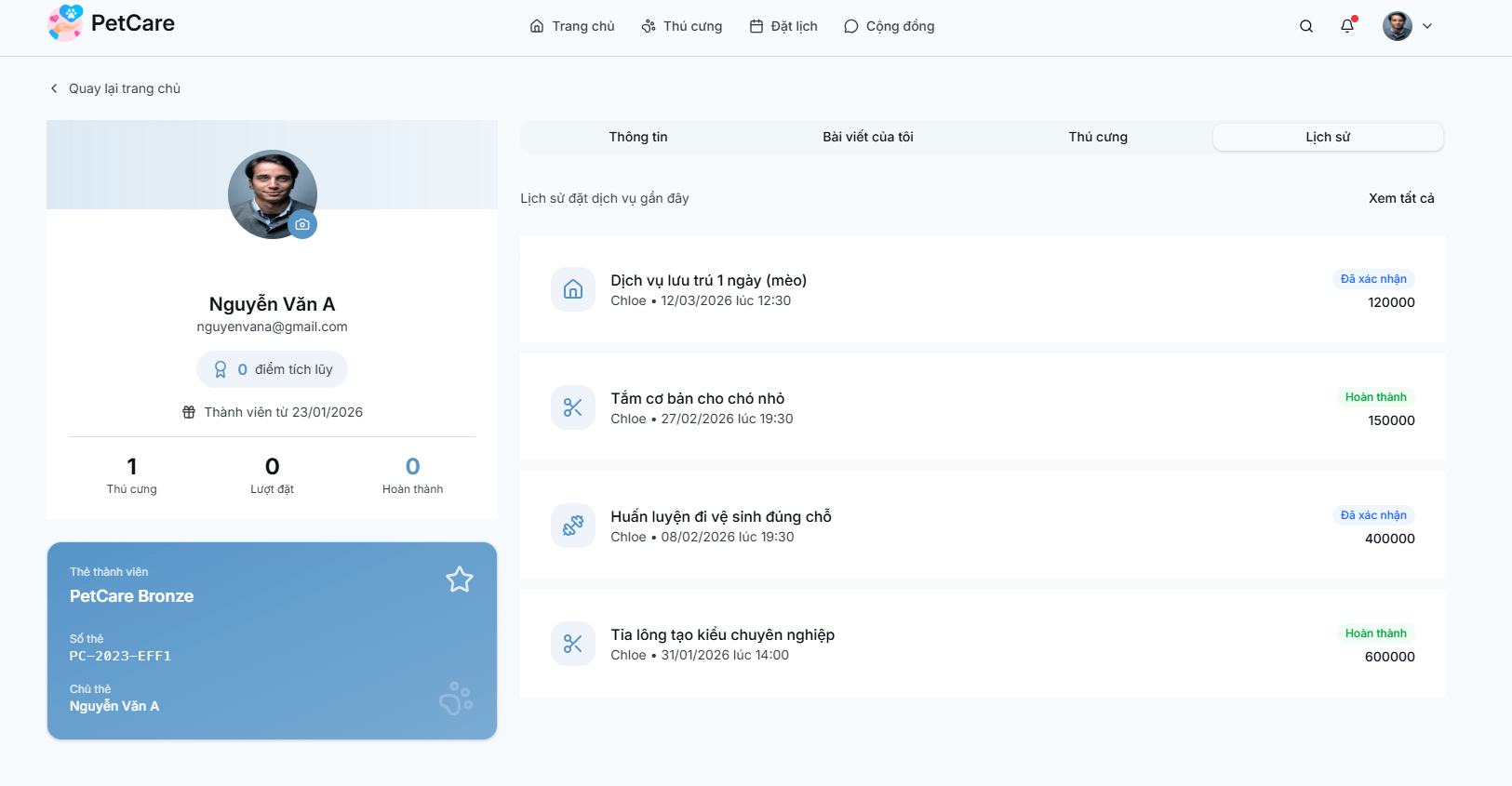Screen dimensions: 1512x786
Task: Switch to the Thú cưng profile tab
Action: coord(1098,137)
